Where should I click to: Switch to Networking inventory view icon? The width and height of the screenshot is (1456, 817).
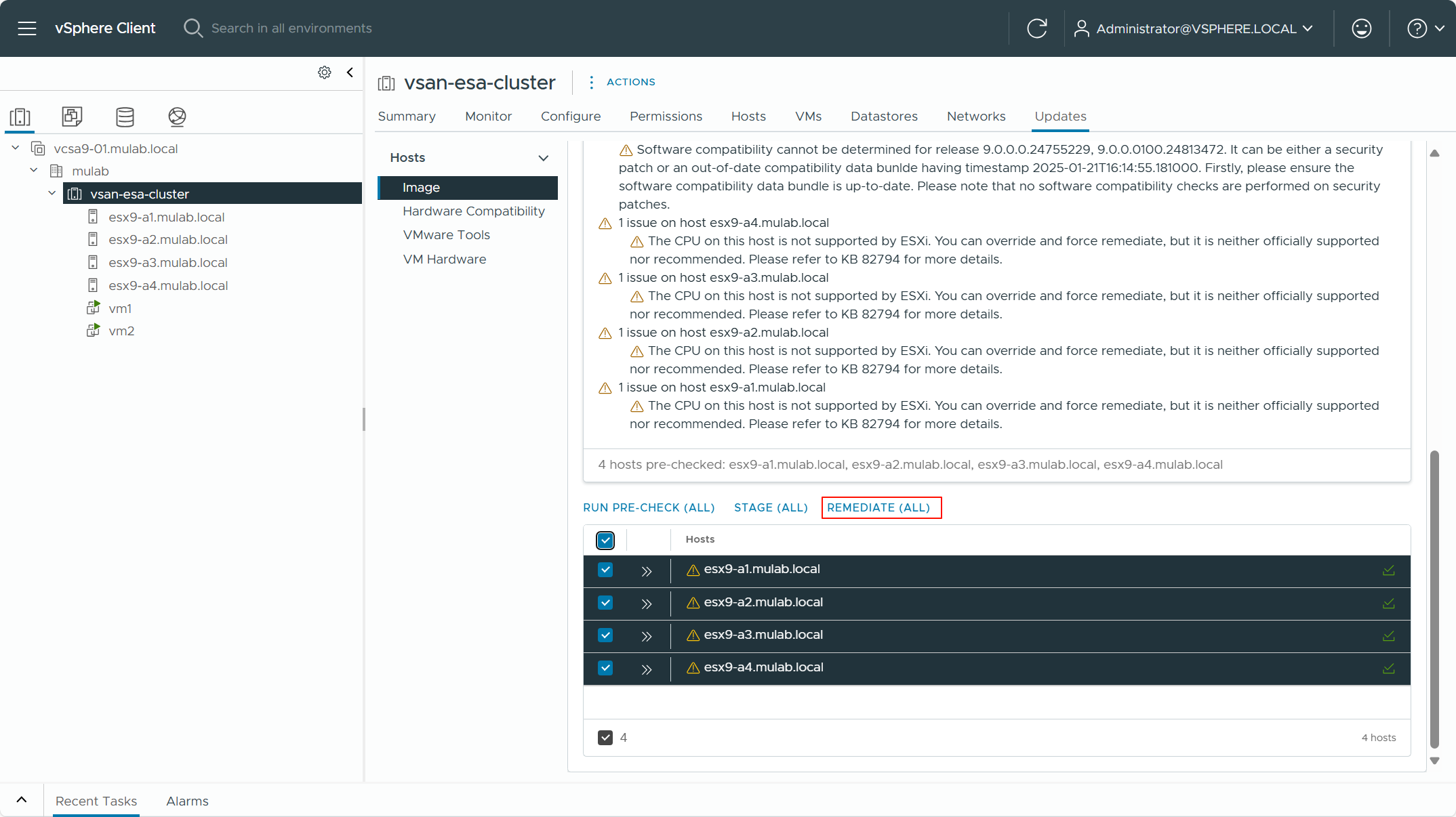point(177,117)
